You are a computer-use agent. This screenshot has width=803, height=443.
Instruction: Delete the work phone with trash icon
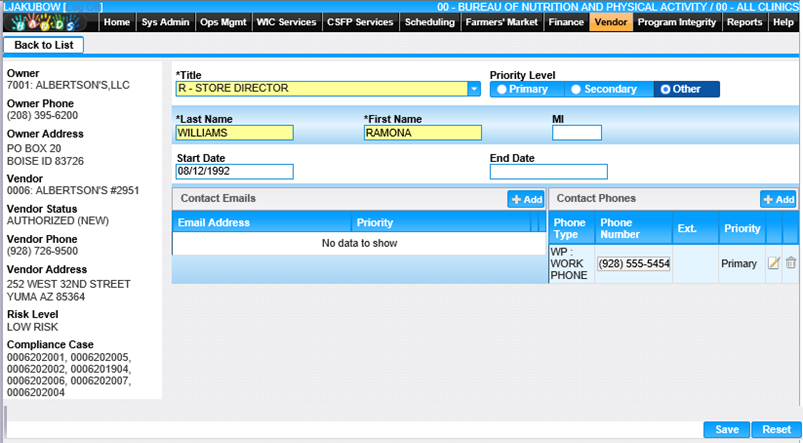[791, 263]
